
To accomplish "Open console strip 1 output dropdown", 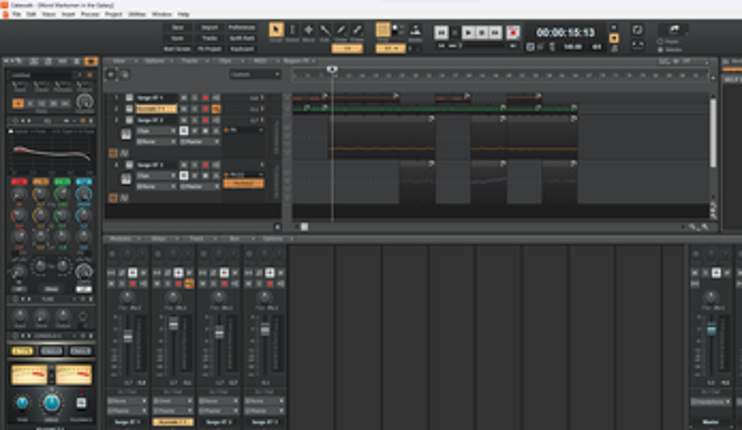I will [127, 410].
